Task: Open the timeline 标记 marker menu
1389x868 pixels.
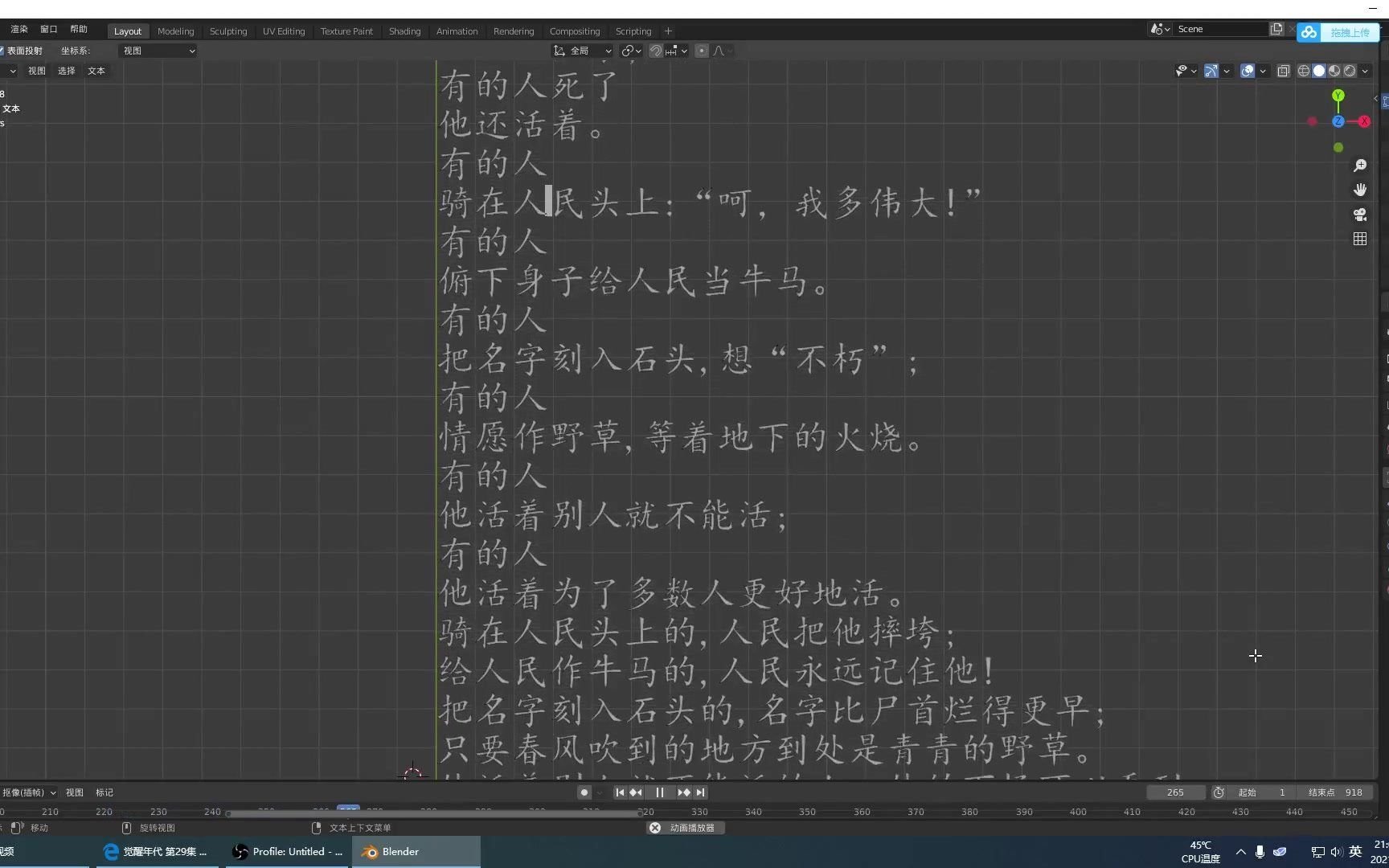Action: pyautogui.click(x=104, y=792)
